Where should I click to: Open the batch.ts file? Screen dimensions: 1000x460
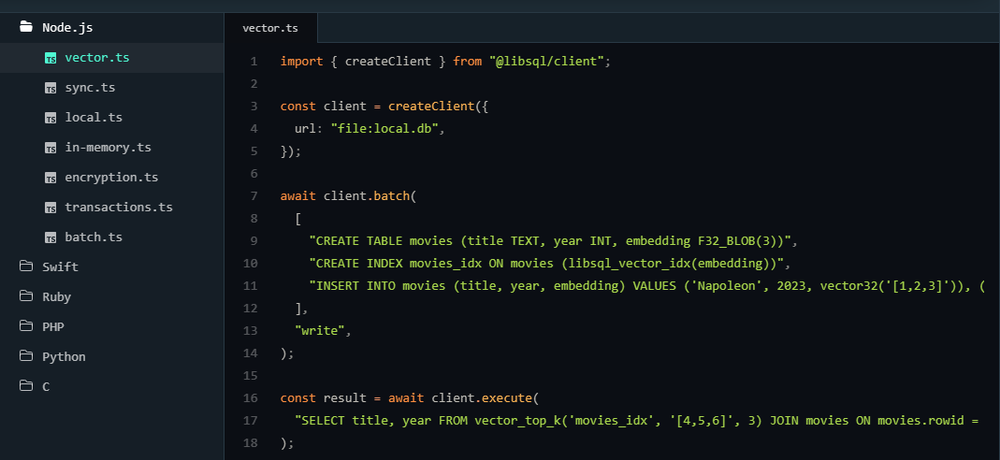click(112, 237)
